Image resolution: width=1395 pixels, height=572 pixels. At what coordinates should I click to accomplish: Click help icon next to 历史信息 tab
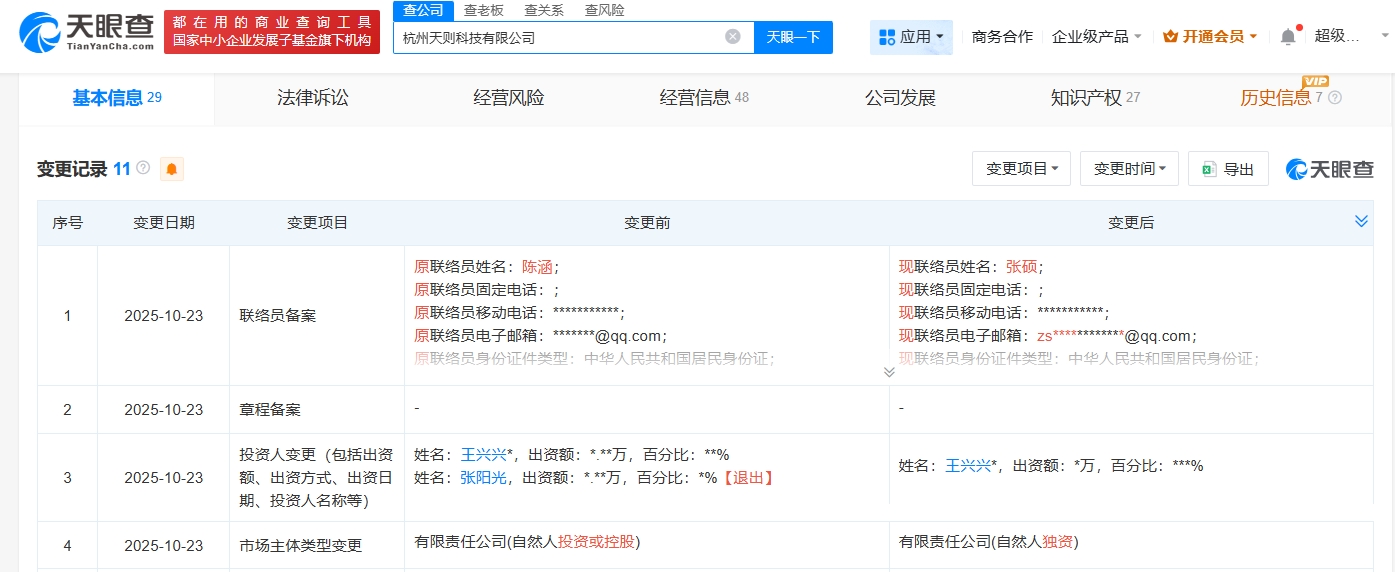1335,98
